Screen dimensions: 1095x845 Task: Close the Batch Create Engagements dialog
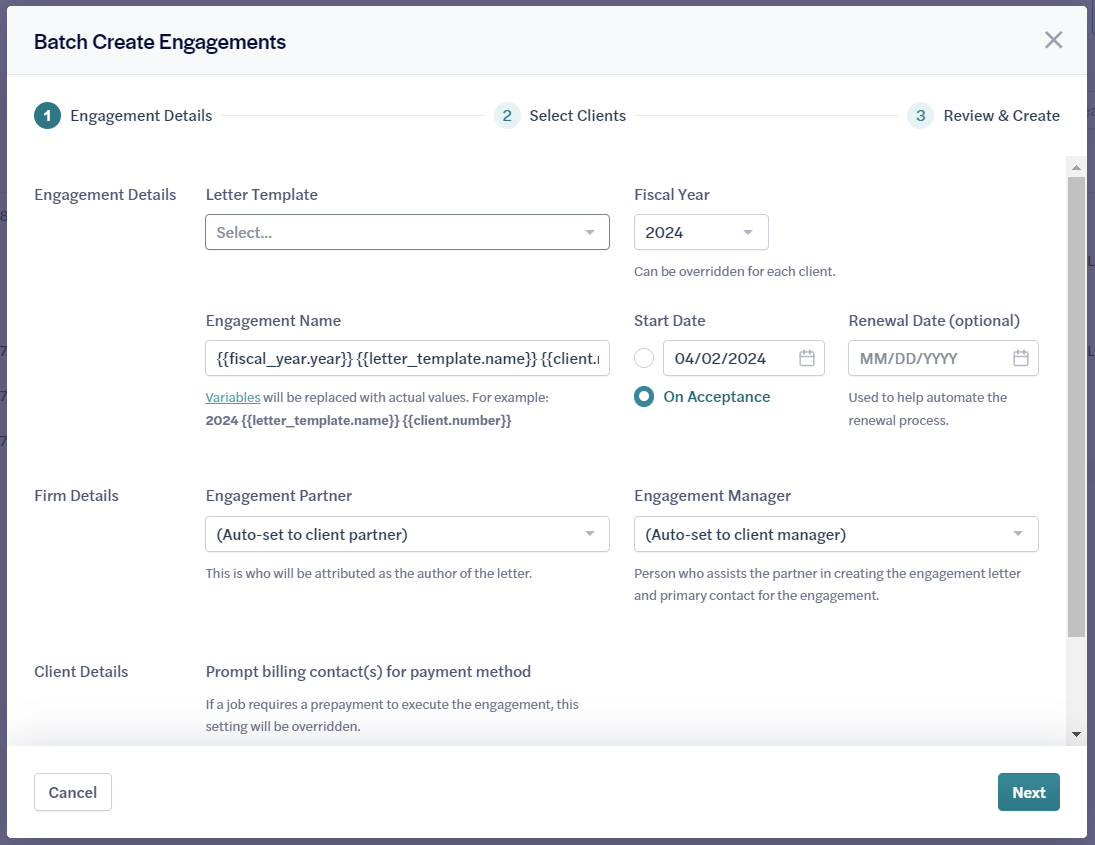1053,41
